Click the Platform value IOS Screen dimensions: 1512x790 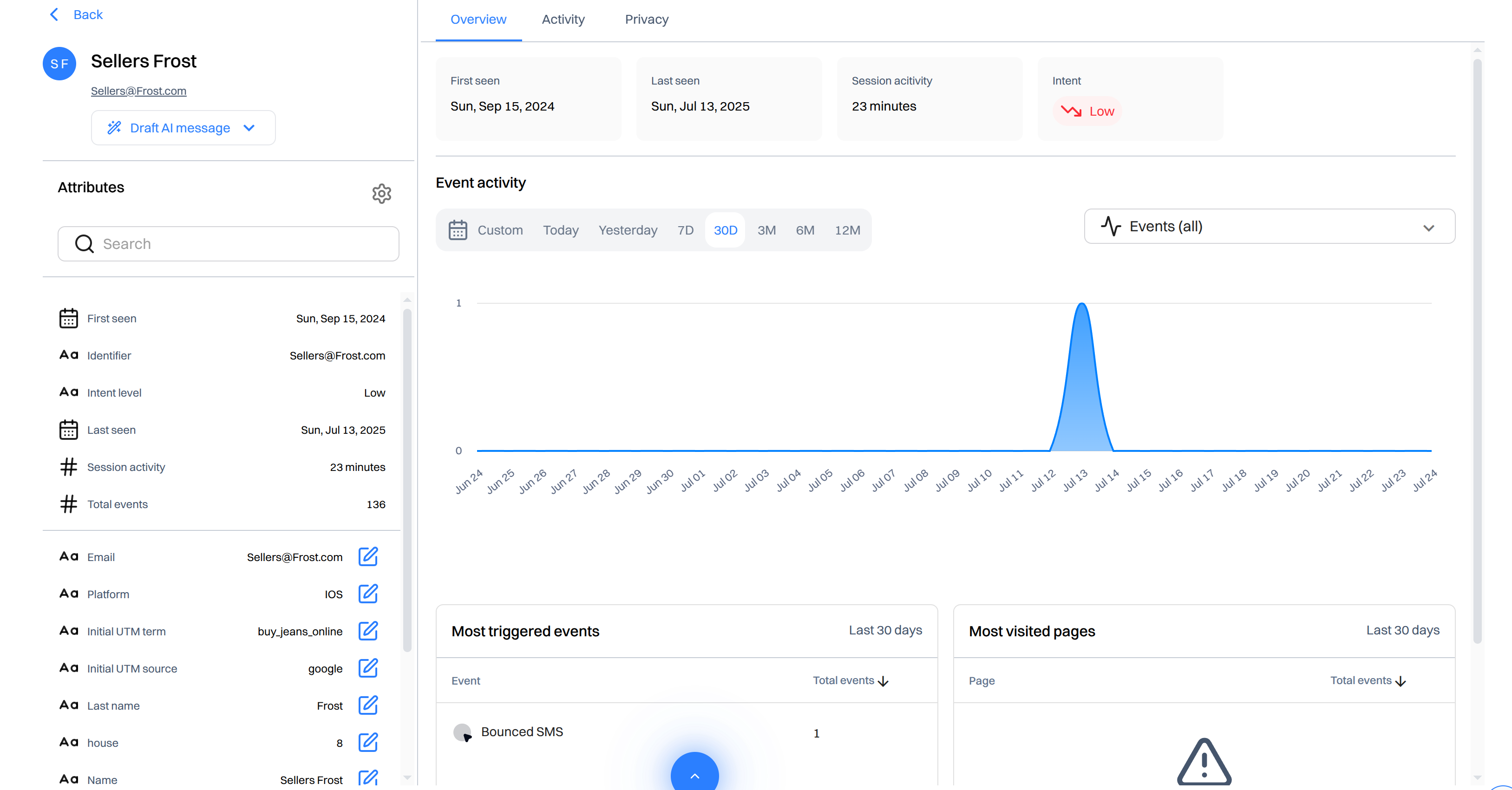click(334, 594)
